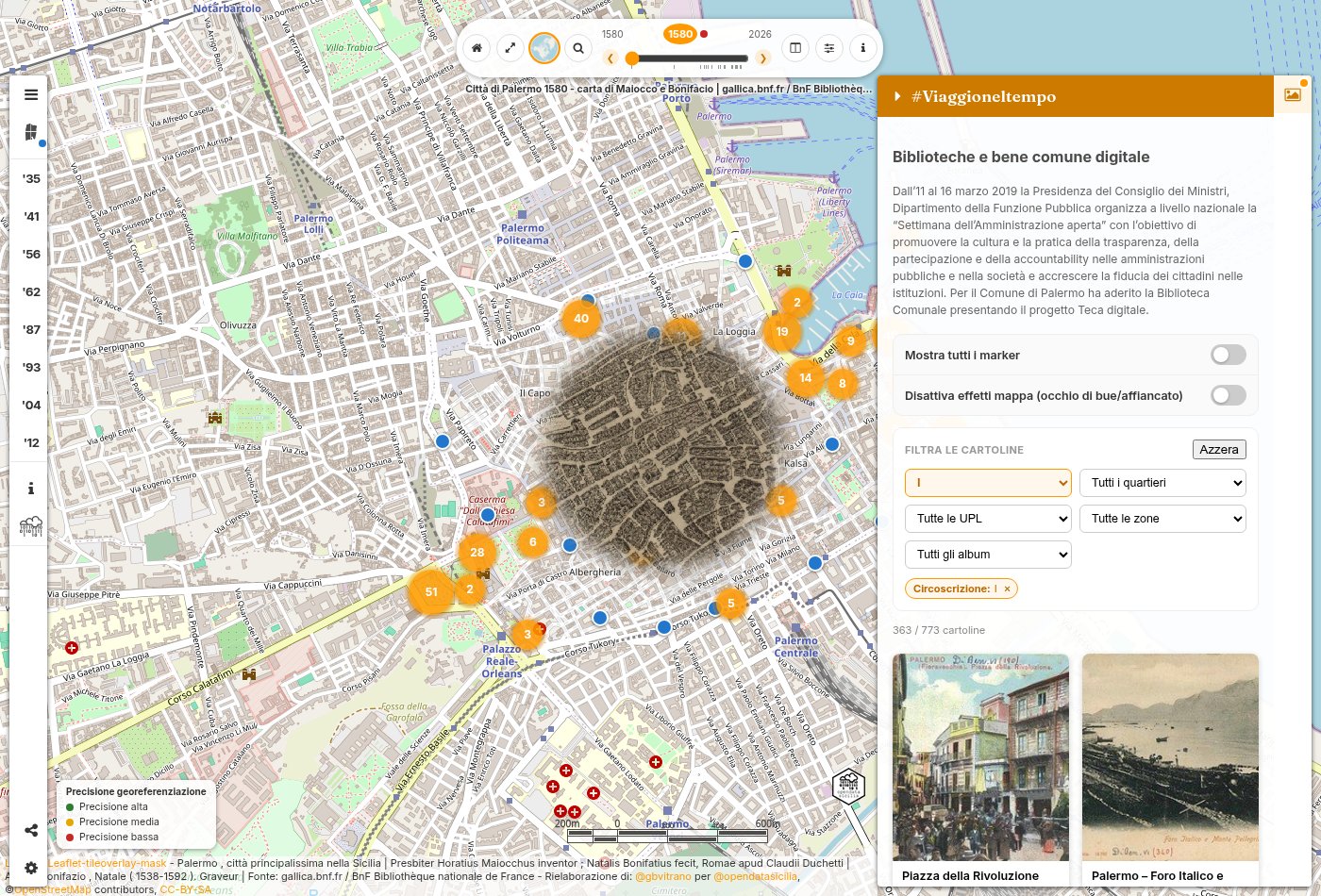Enable Mostra tutti i marker switch
The width and height of the screenshot is (1321, 896).
pyautogui.click(x=1228, y=355)
